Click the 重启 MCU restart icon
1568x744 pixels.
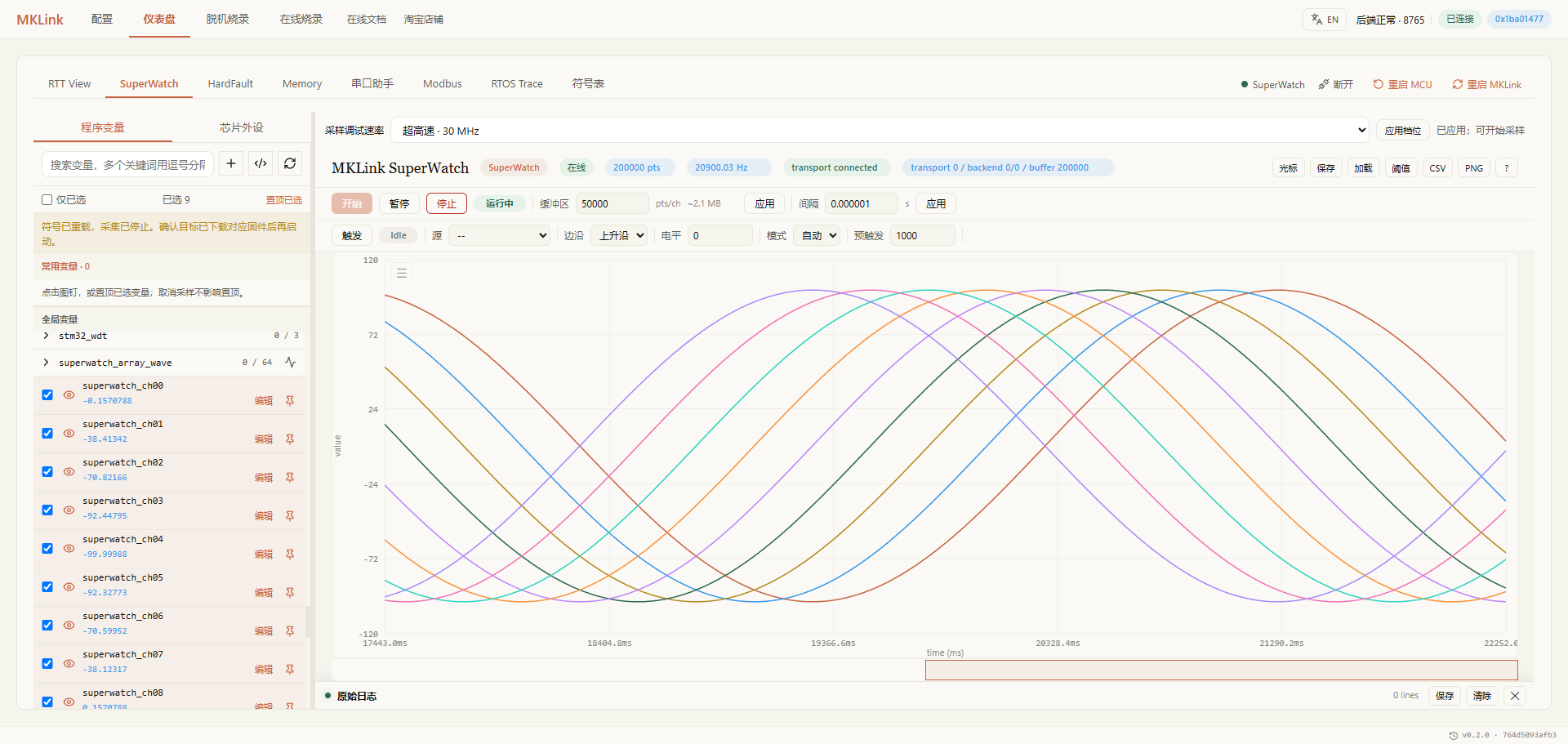[x=1379, y=84]
